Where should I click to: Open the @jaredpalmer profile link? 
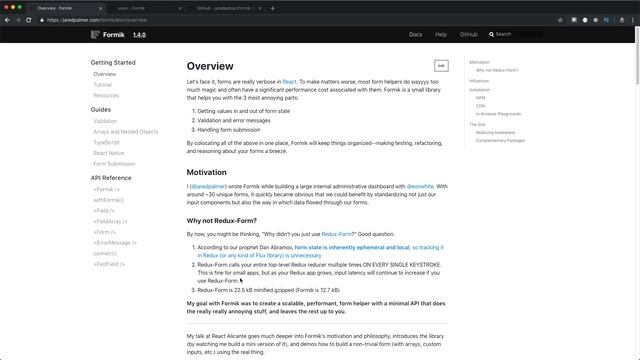(208, 187)
